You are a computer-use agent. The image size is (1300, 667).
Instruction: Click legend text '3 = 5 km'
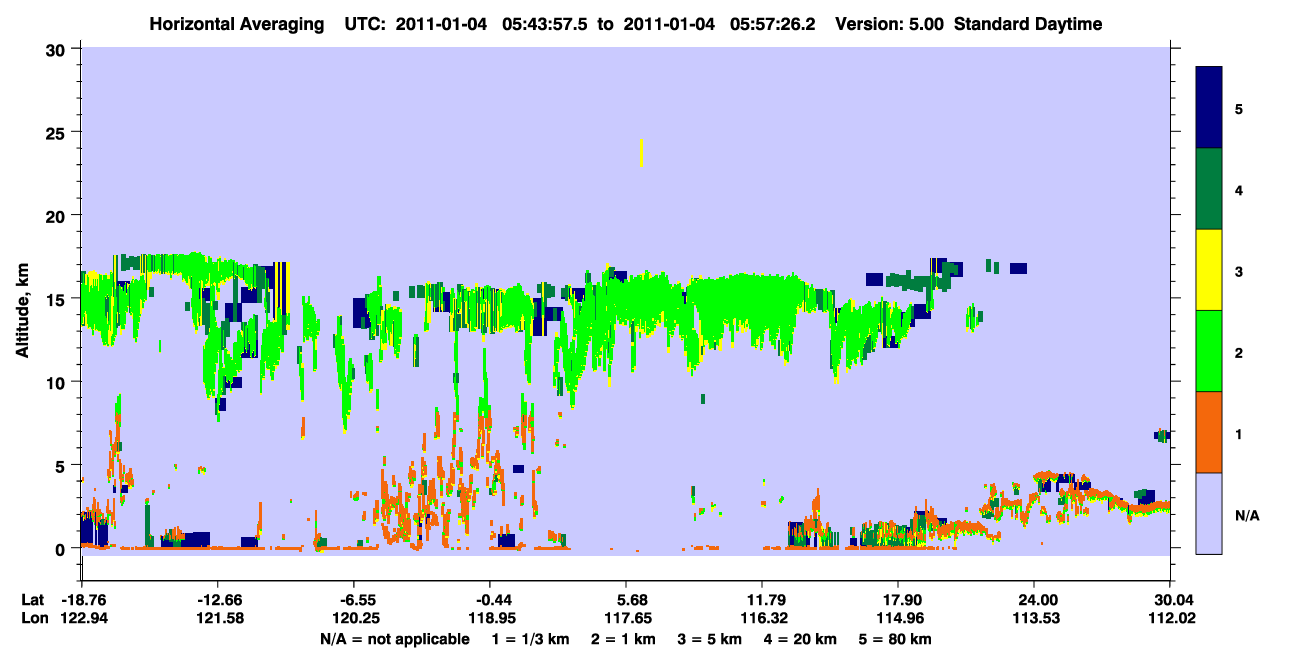(710, 639)
